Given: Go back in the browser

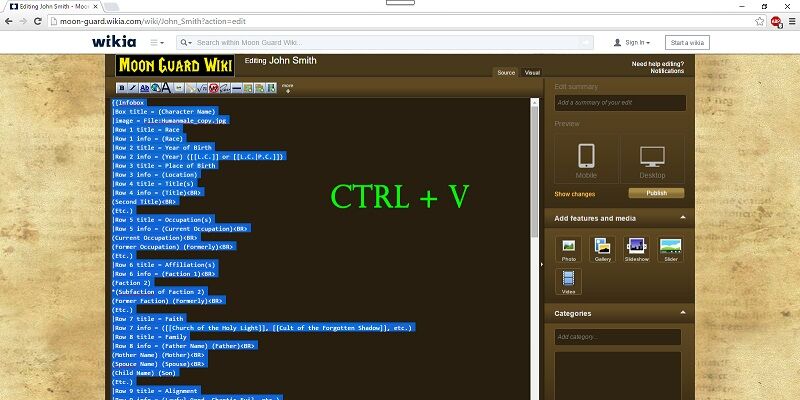Looking at the screenshot, I should coord(9,21).
